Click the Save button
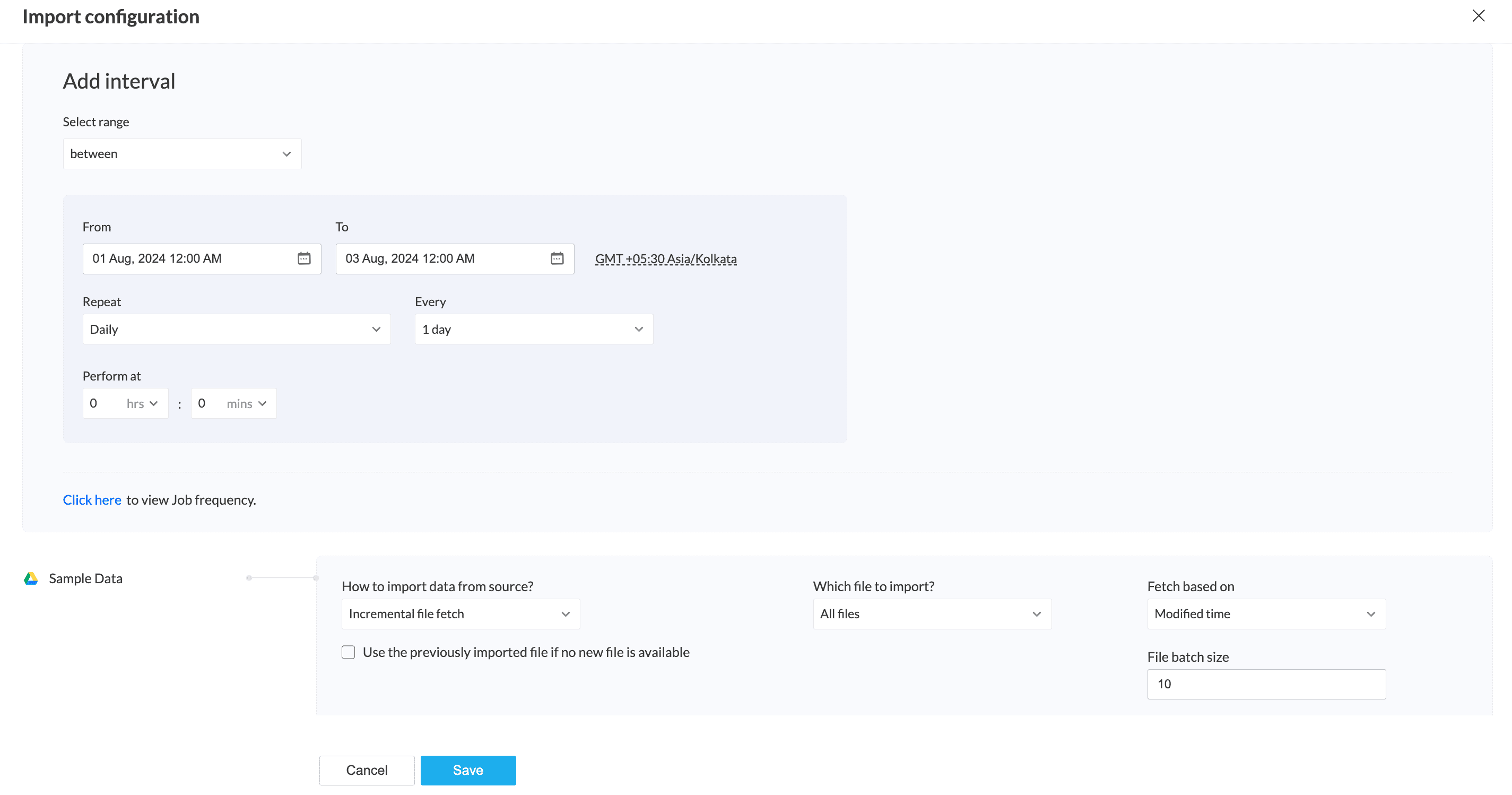Image resolution: width=1512 pixels, height=795 pixels. 468,771
